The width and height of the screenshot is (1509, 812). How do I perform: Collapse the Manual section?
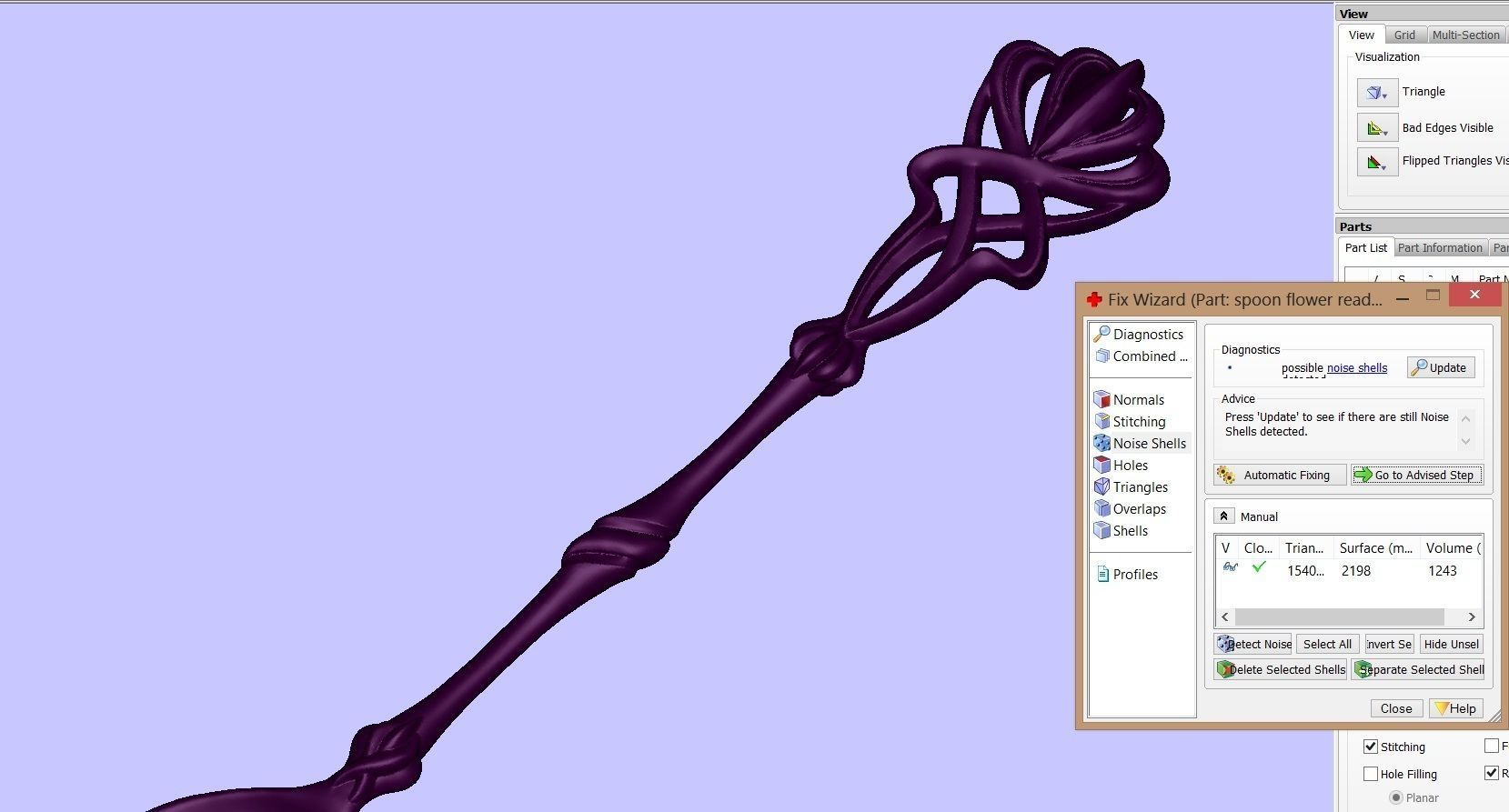click(1223, 516)
